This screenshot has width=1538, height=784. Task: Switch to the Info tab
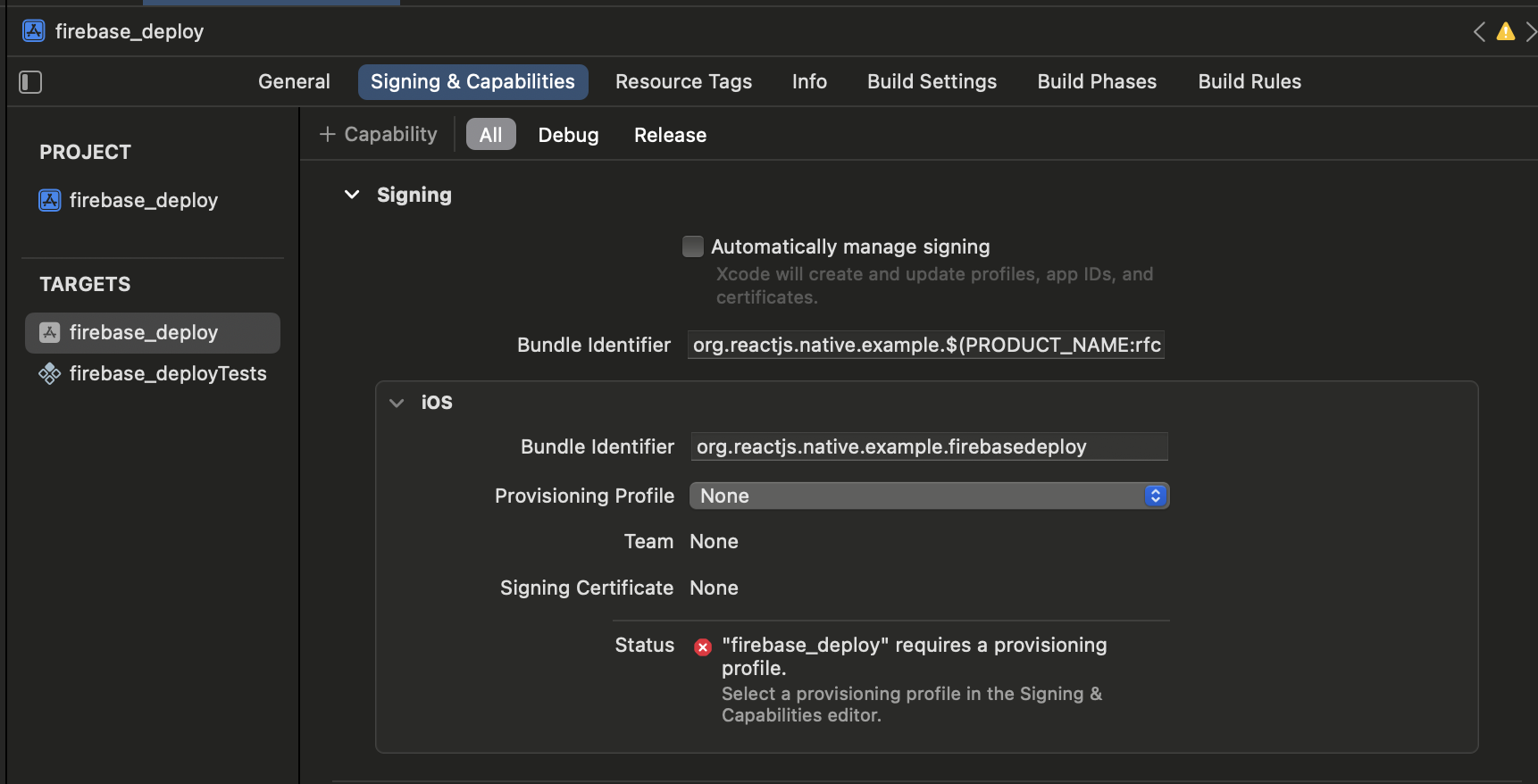809,81
